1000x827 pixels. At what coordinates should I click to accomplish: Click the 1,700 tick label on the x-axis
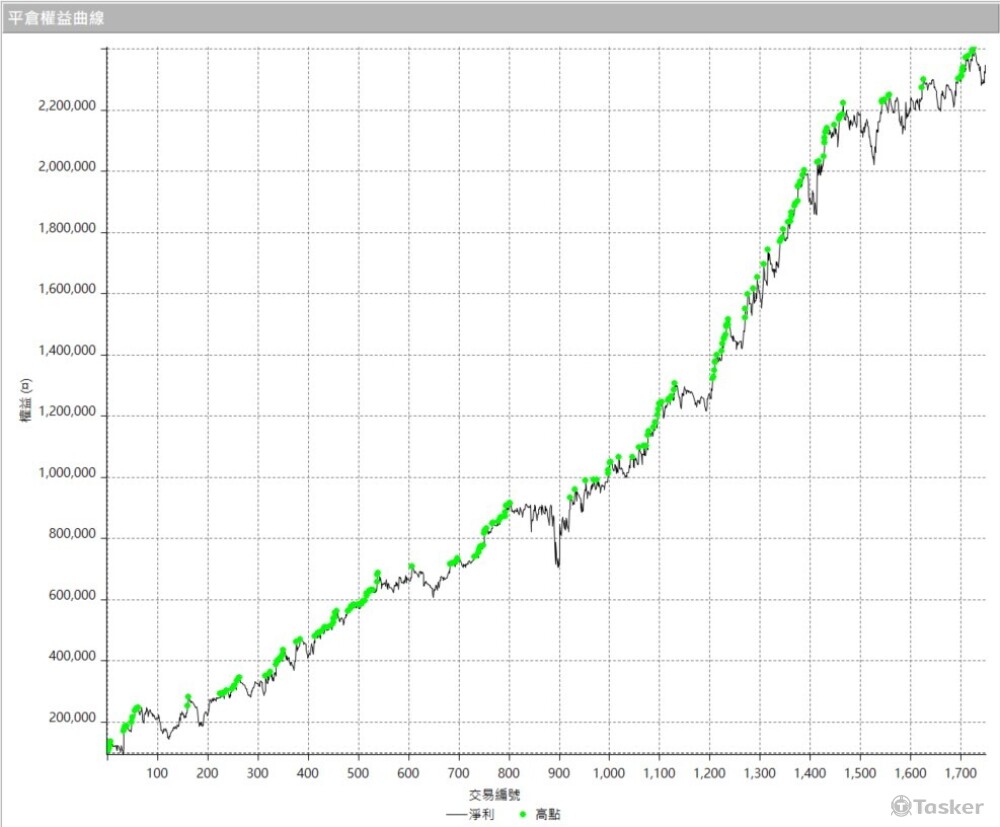click(x=960, y=773)
